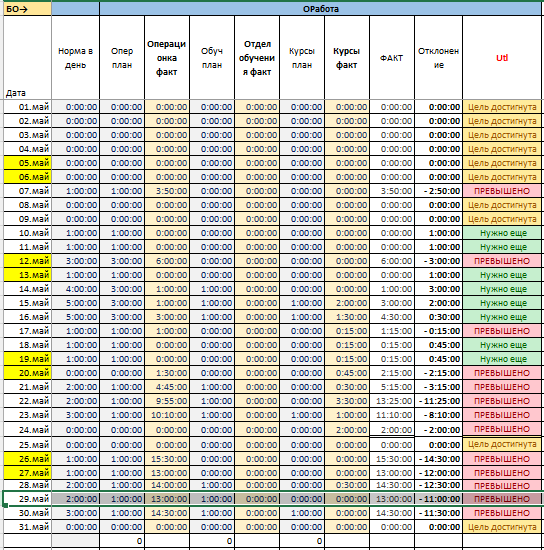Select the yellow 06.май date cell
The image size is (544, 550).
point(27,177)
